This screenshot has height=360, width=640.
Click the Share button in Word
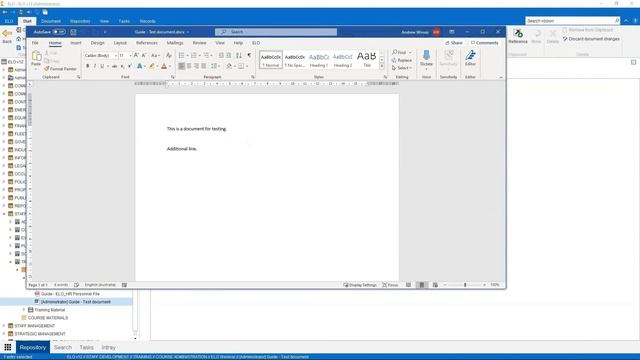(x=454, y=43)
